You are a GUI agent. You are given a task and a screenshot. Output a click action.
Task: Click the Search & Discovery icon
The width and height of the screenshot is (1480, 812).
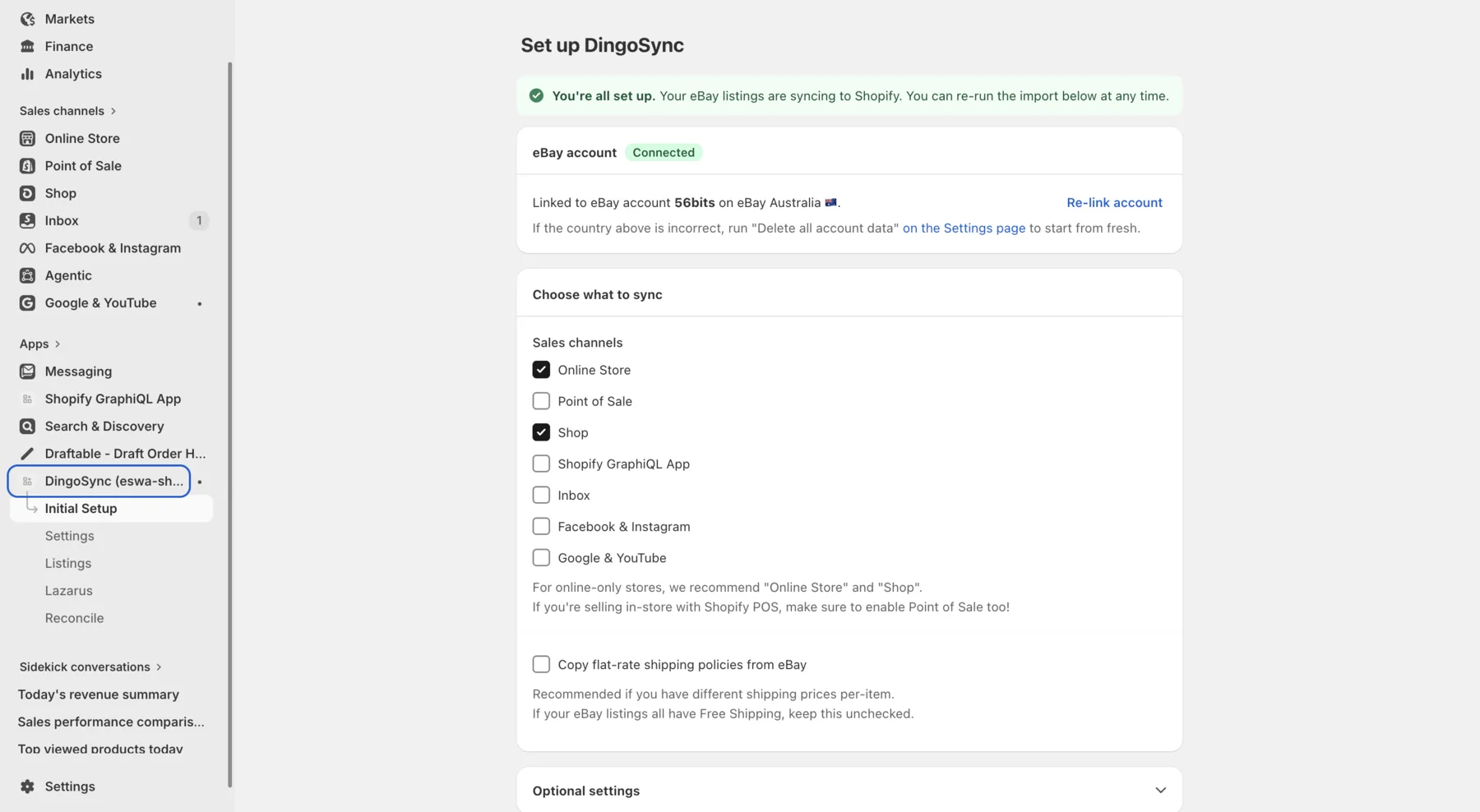[x=27, y=427]
